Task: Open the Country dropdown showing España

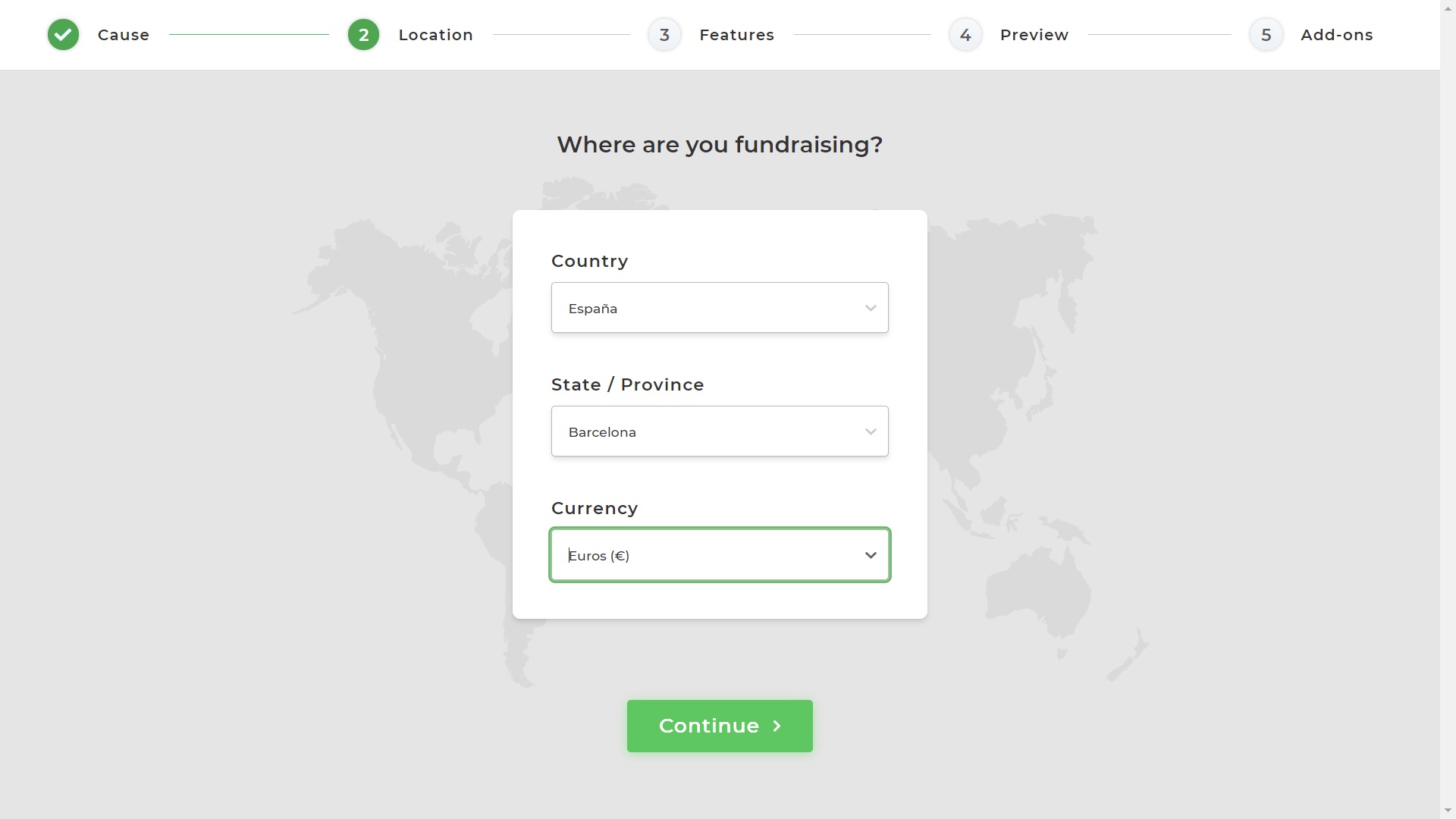Action: pyautogui.click(x=720, y=308)
